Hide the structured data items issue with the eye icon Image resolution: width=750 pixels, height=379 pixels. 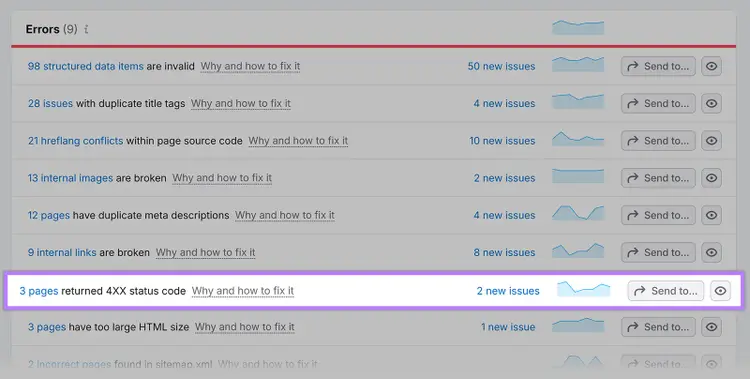click(x=711, y=66)
